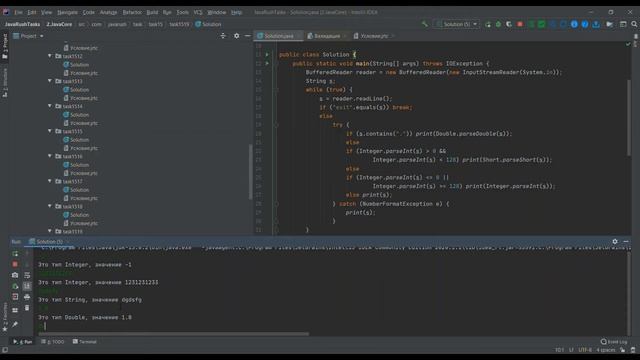Stop process with Run panel red square

(x=15, y=264)
